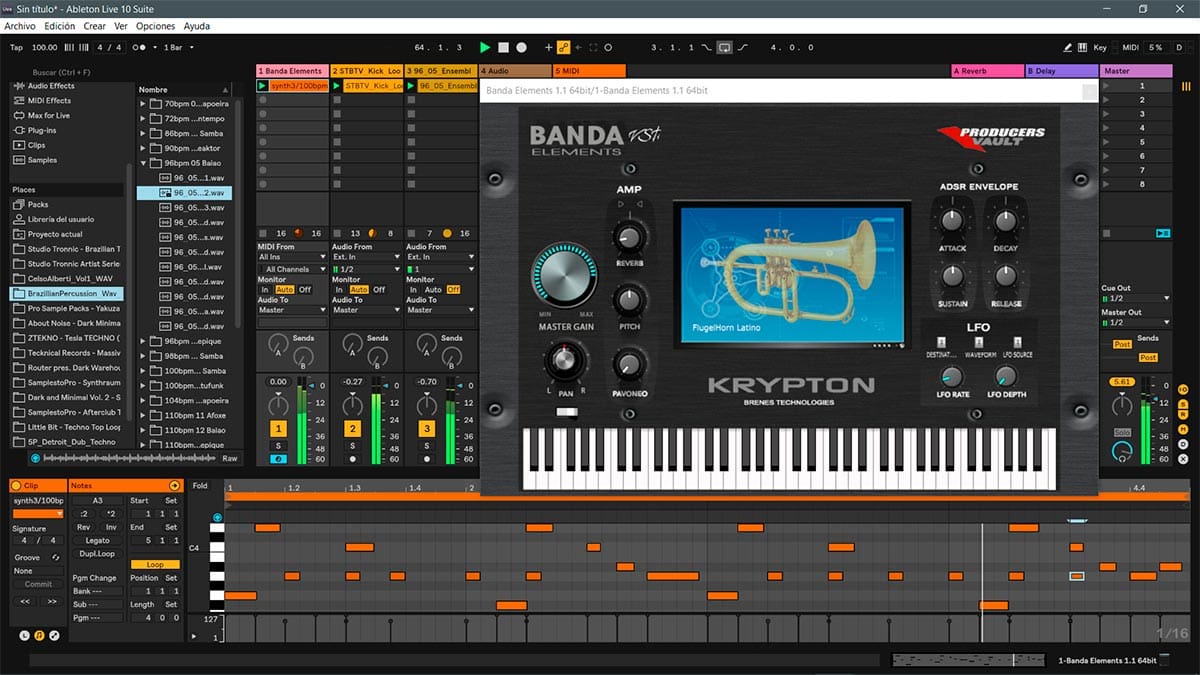Open the Opciones menu
Screen dimensions: 1200x675
pyautogui.click(x=155, y=26)
